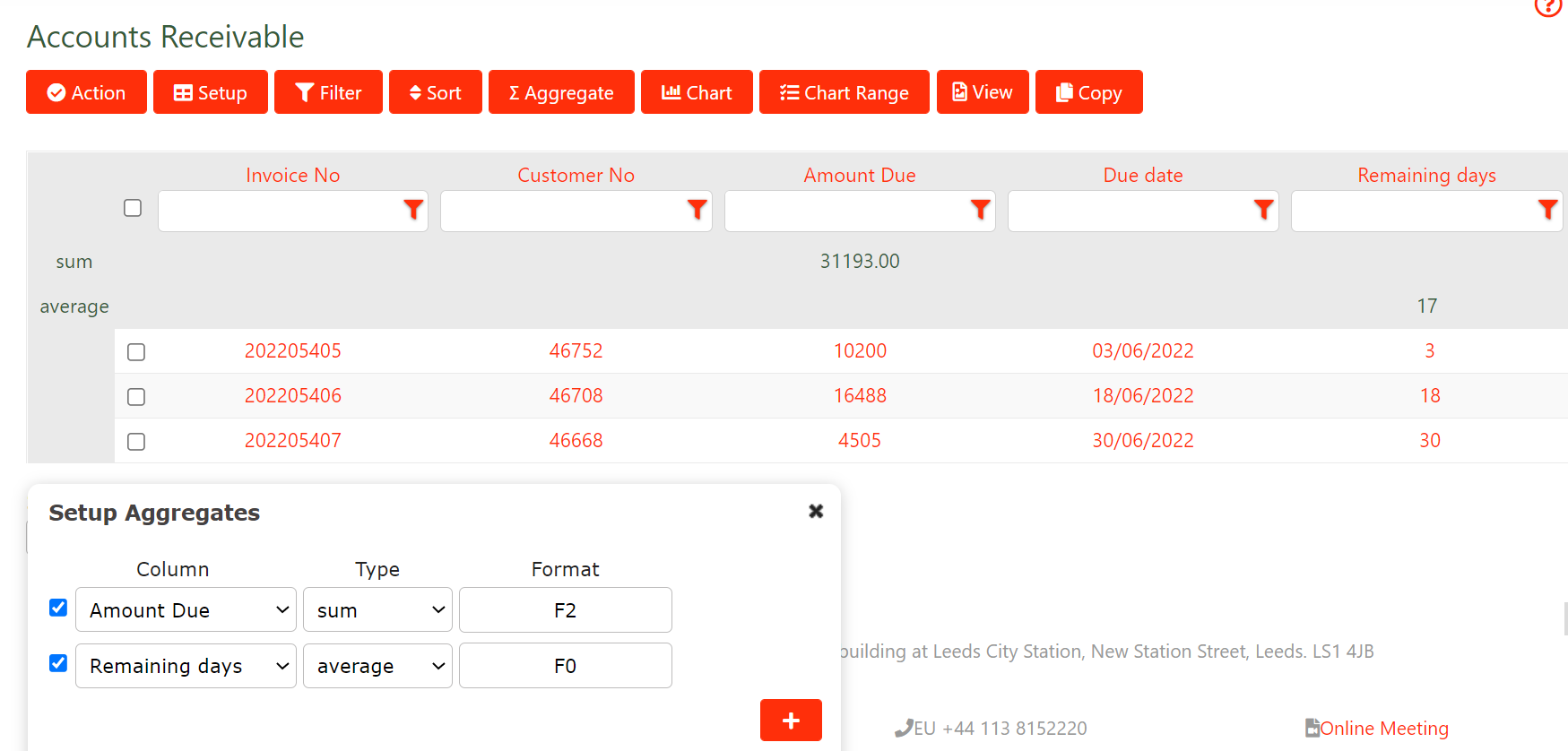Open the Action menu
Viewport: 1568px width, 751px height.
coord(86,92)
